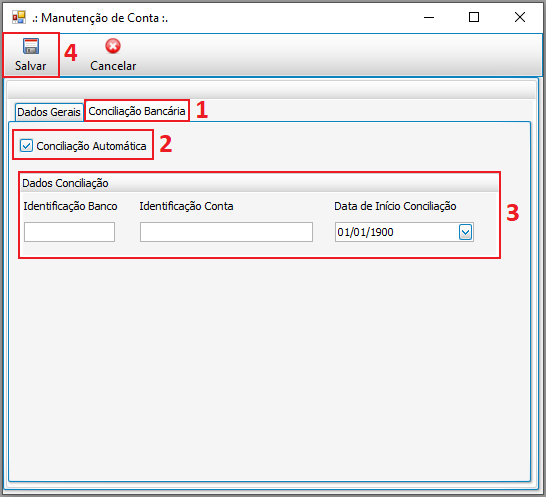The image size is (546, 497).
Task: Click the application icon in title bar
Action: tap(19, 17)
